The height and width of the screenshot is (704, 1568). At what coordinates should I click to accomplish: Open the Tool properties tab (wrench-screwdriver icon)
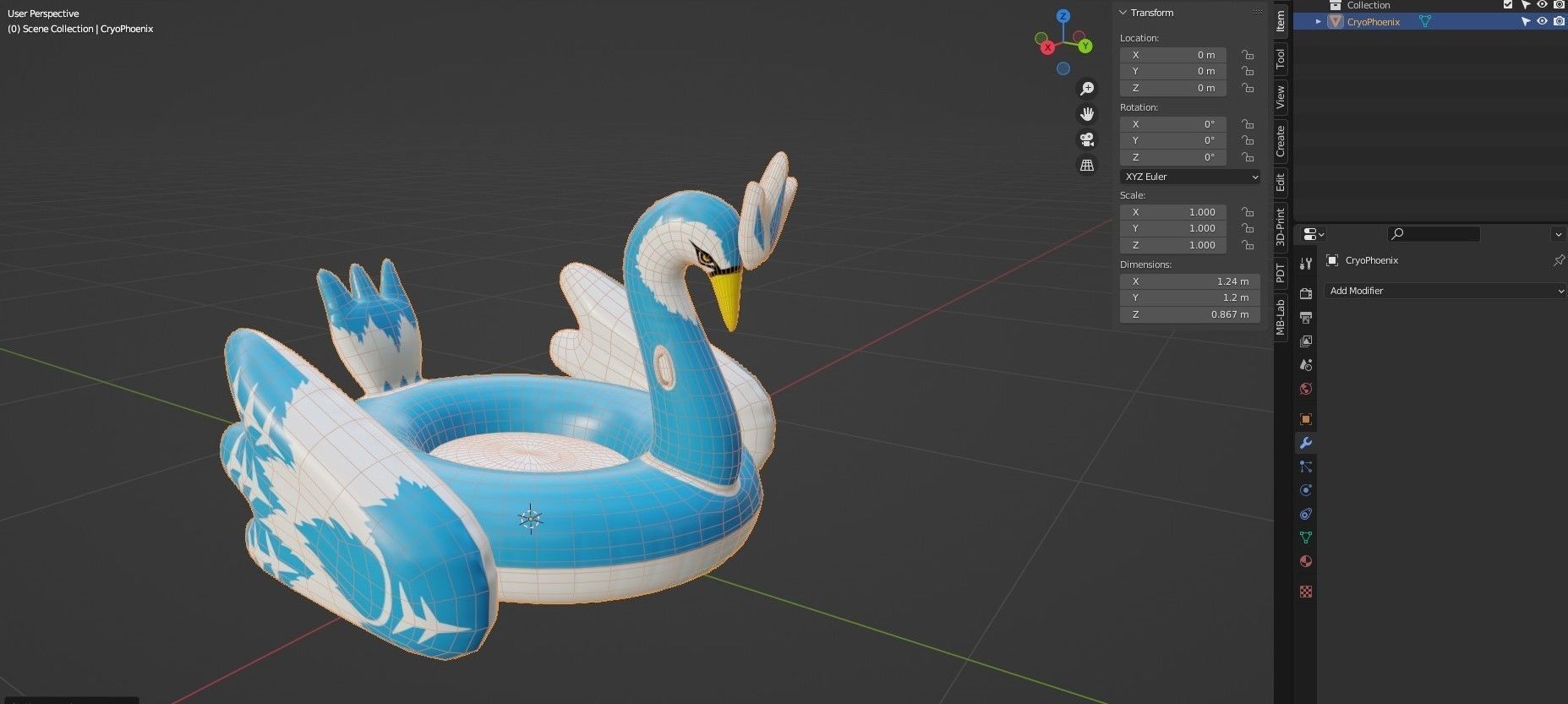1306,264
